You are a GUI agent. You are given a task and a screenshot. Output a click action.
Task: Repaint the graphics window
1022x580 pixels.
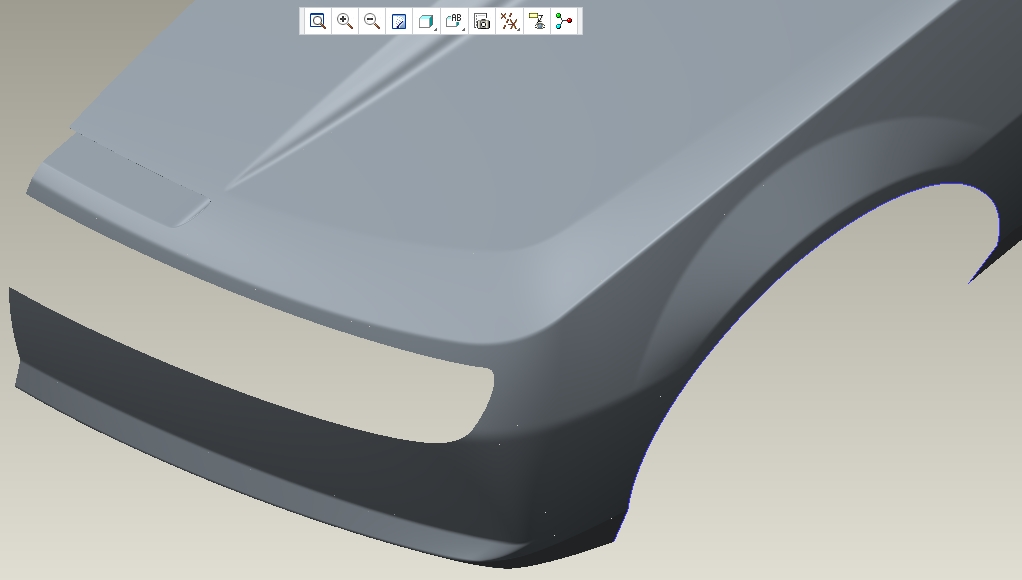pos(399,22)
